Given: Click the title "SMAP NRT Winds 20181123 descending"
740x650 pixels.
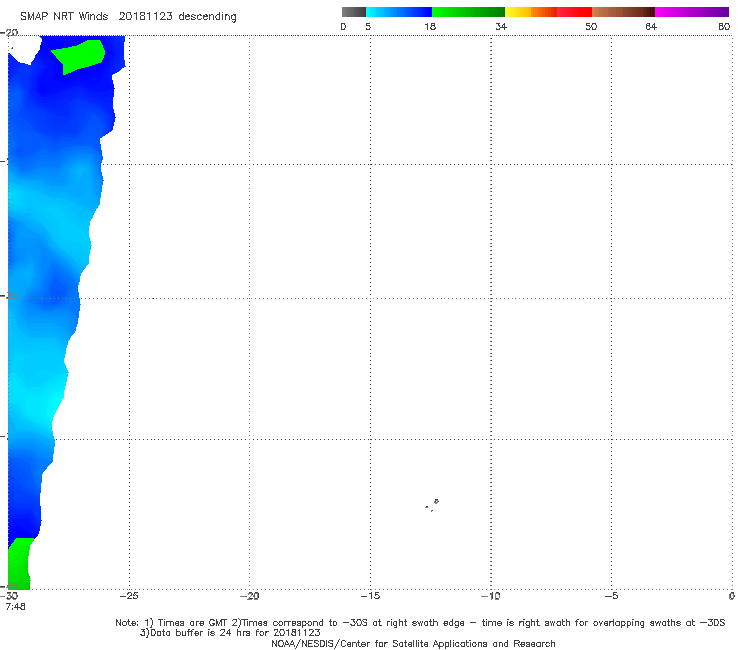Looking at the screenshot, I should tap(128, 17).
